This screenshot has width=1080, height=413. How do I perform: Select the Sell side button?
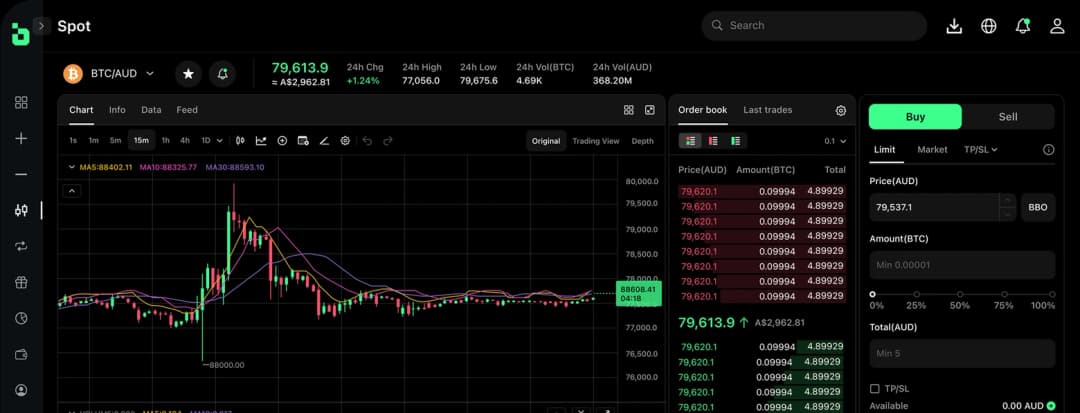[1008, 117]
